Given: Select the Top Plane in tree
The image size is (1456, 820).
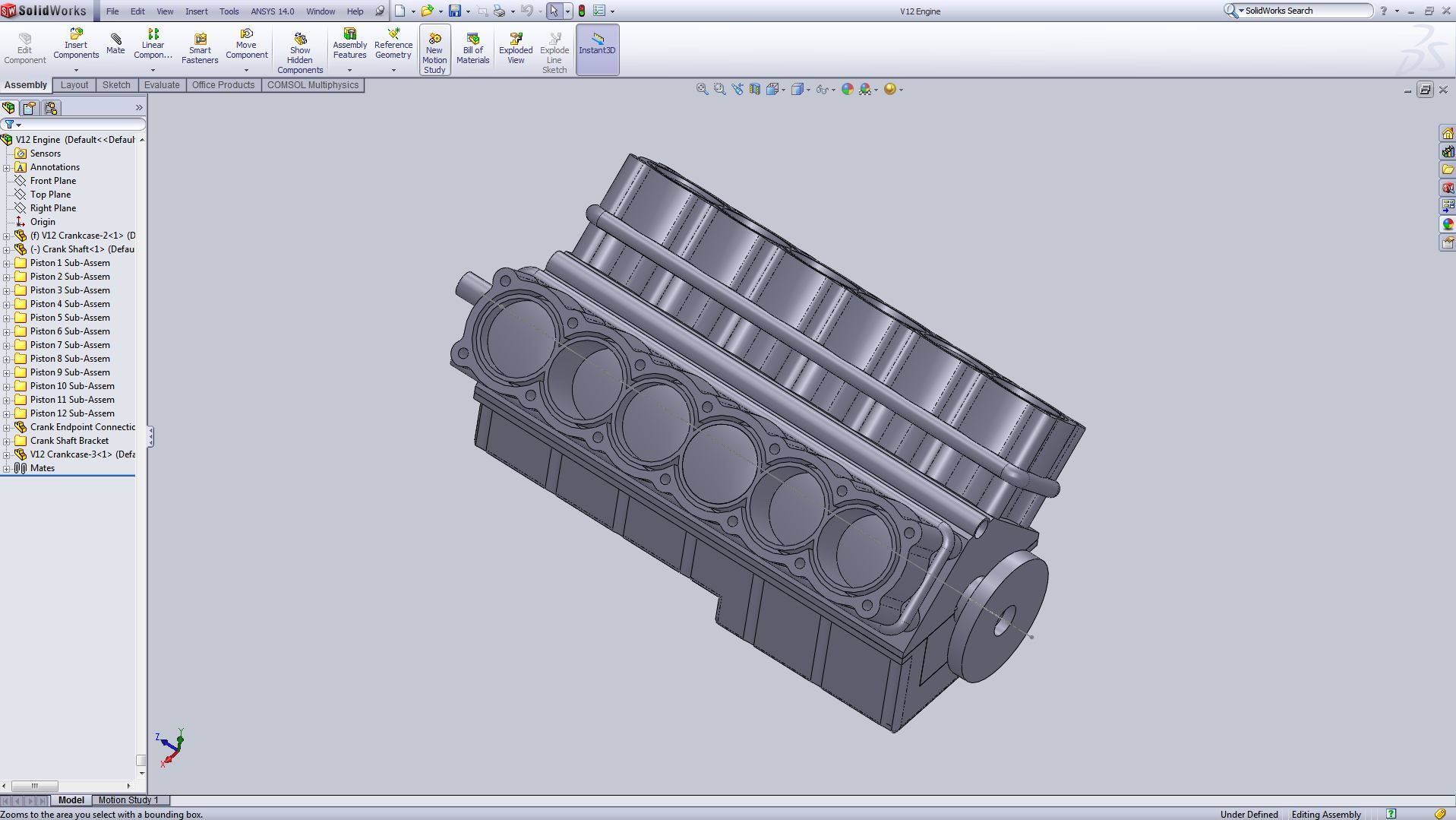Looking at the screenshot, I should 43,195.
